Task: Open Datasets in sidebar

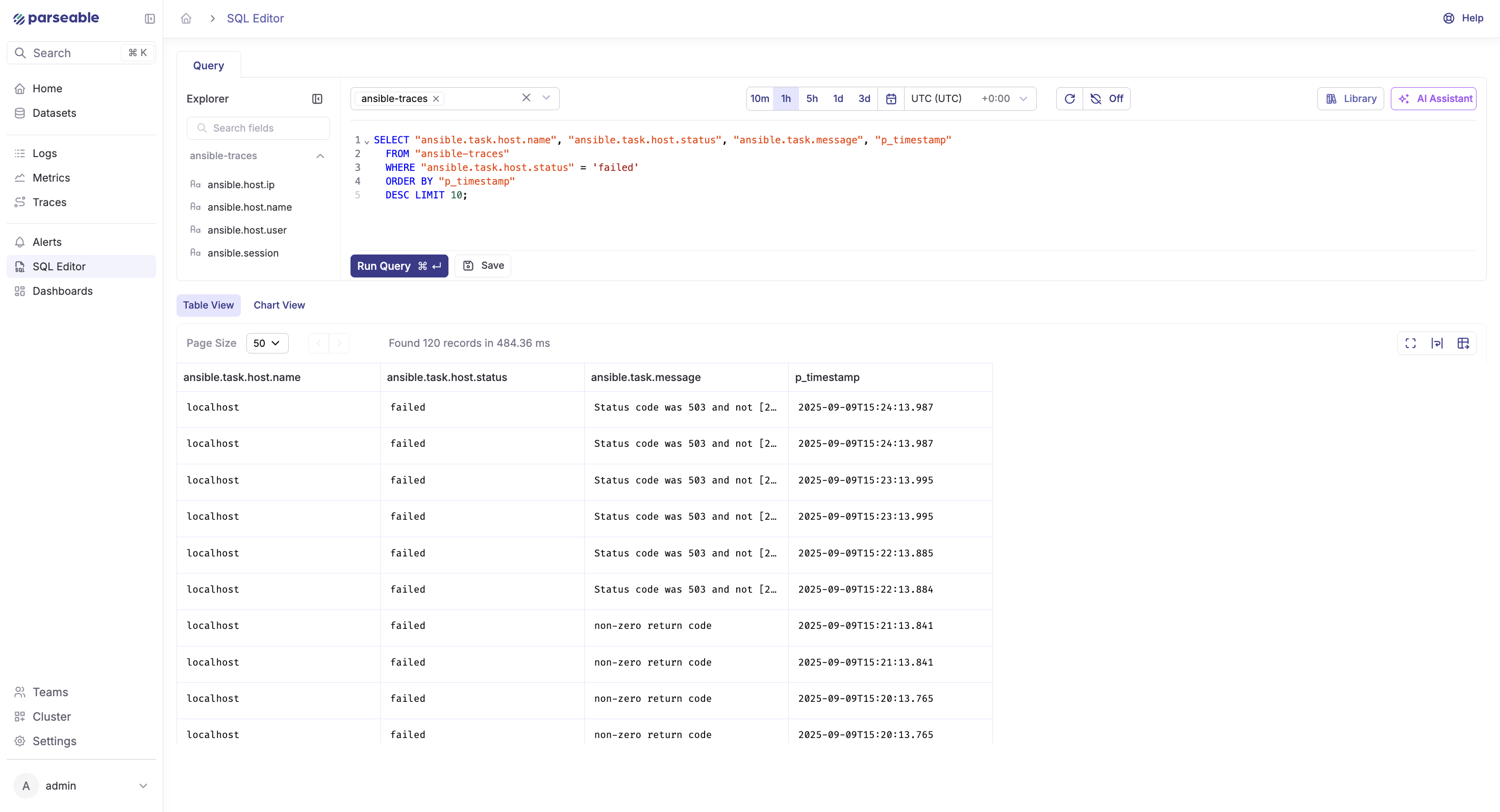Action: pyautogui.click(x=81, y=113)
